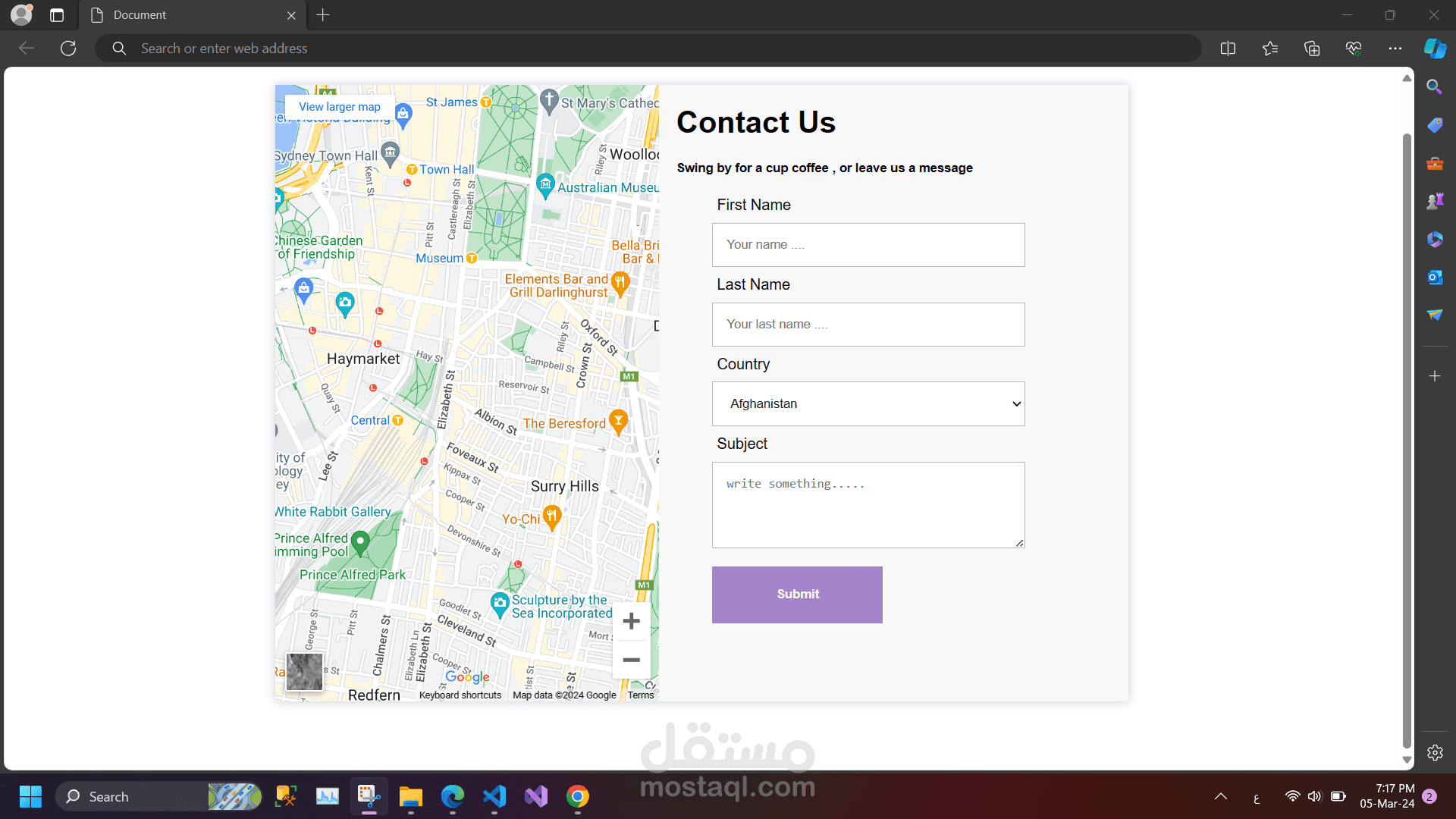Open a new browser tab
This screenshot has height=819, width=1456.
323,15
